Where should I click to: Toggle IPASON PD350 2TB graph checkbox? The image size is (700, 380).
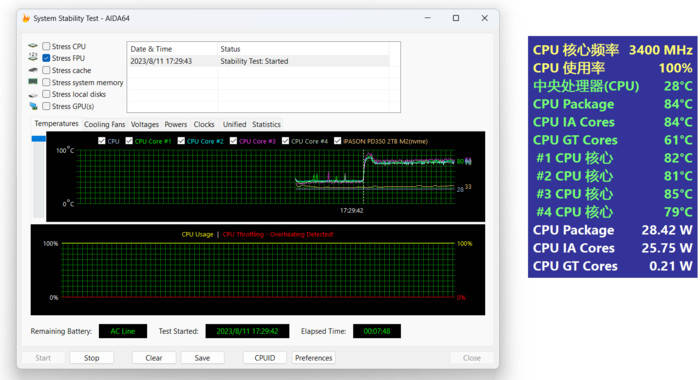click(338, 141)
